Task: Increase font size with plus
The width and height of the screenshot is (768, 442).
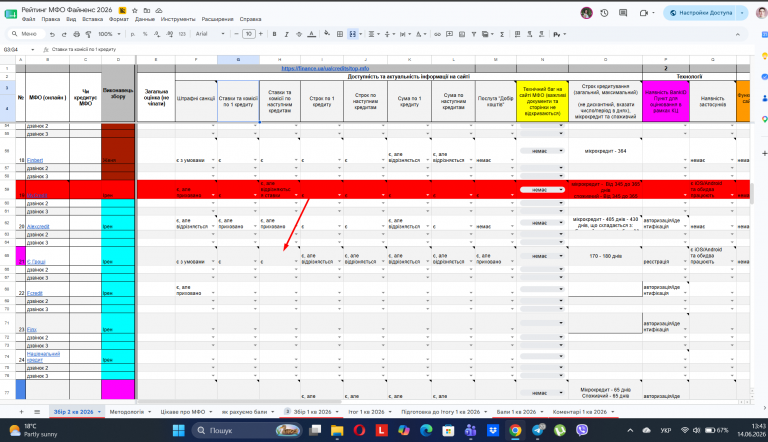Action: click(261, 34)
